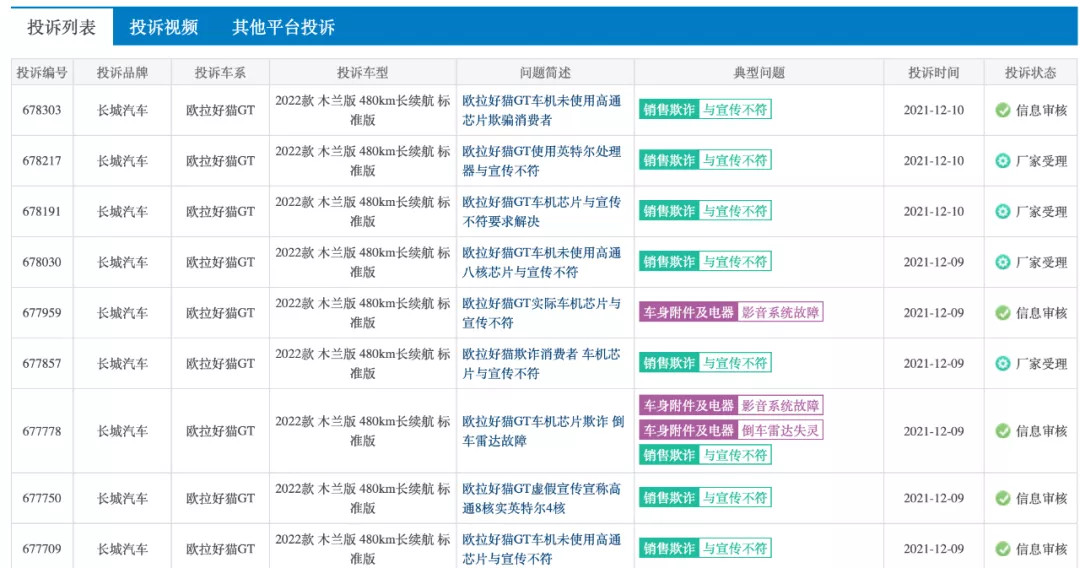Open complaint 欧拉好猫GT车机芯片欺诈 倒车雷达故障

tap(543, 431)
